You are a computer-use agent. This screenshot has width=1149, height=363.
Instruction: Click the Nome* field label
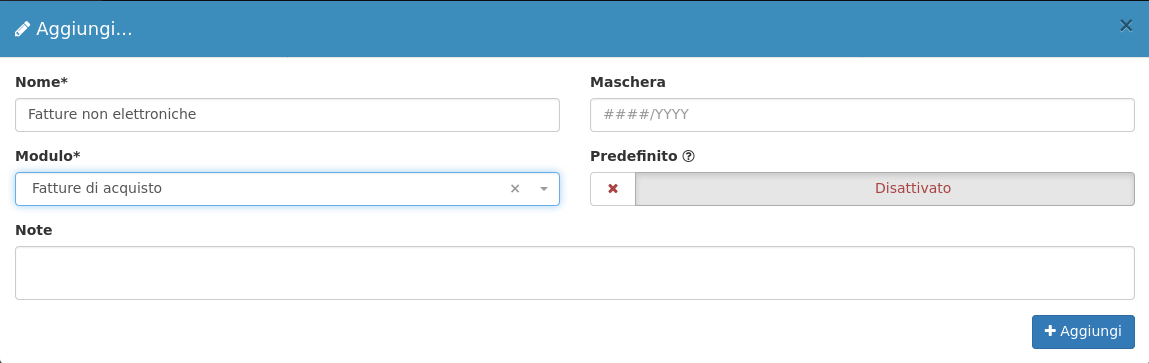point(41,82)
